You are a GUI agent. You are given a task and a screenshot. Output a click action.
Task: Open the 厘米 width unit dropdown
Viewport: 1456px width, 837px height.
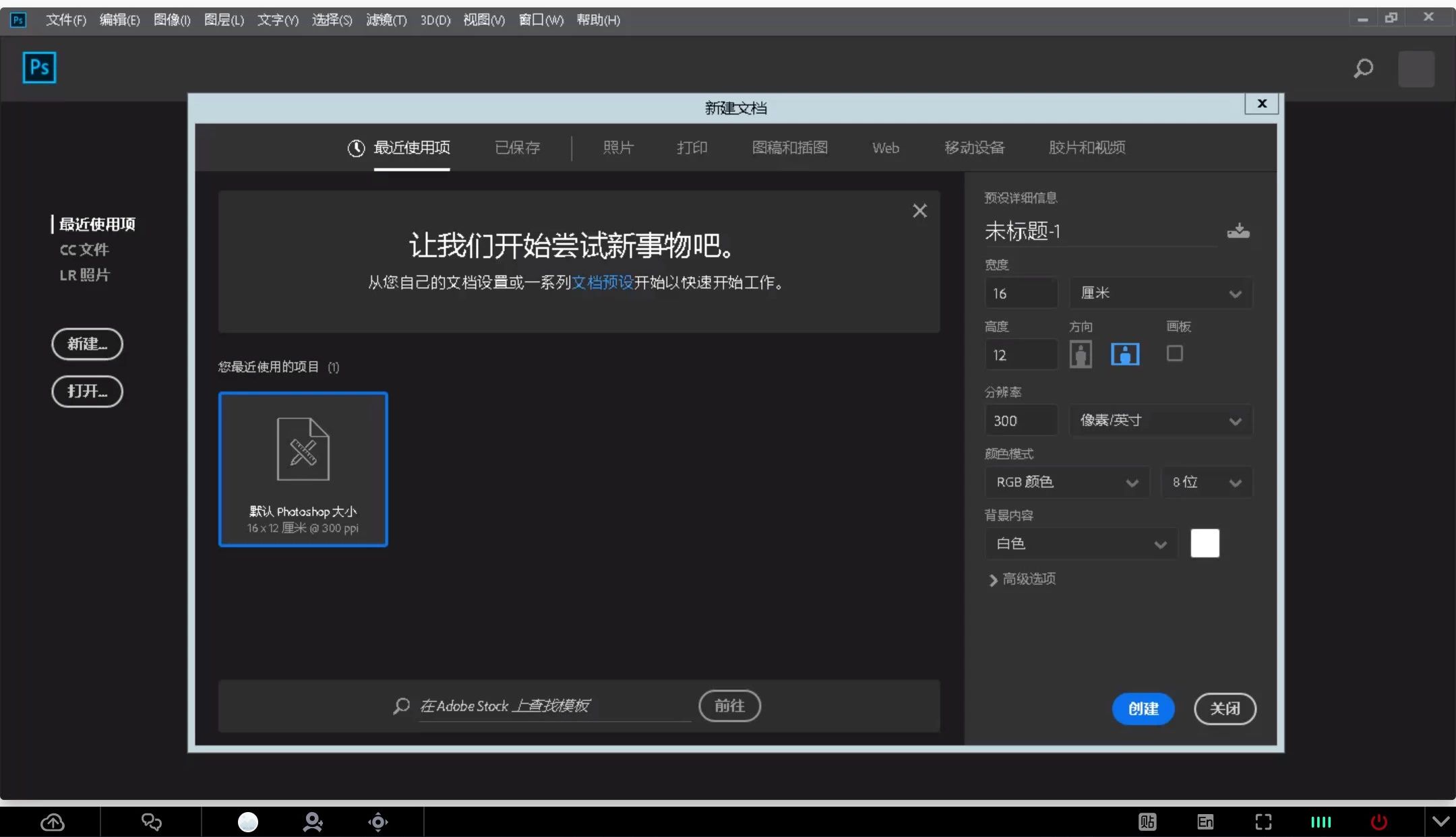pyautogui.click(x=1161, y=293)
